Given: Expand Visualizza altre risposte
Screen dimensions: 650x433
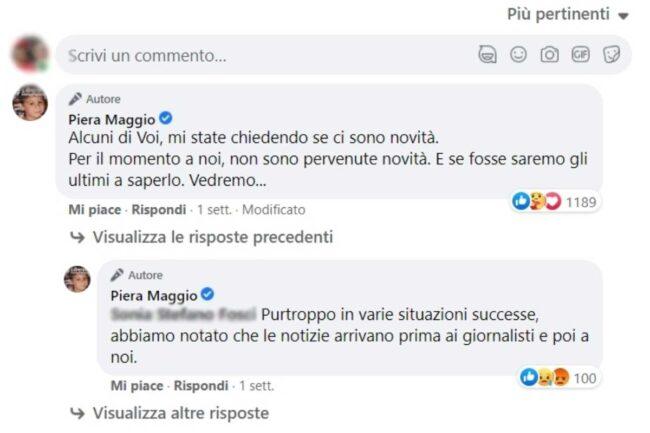Looking at the screenshot, I should [x=180, y=412].
